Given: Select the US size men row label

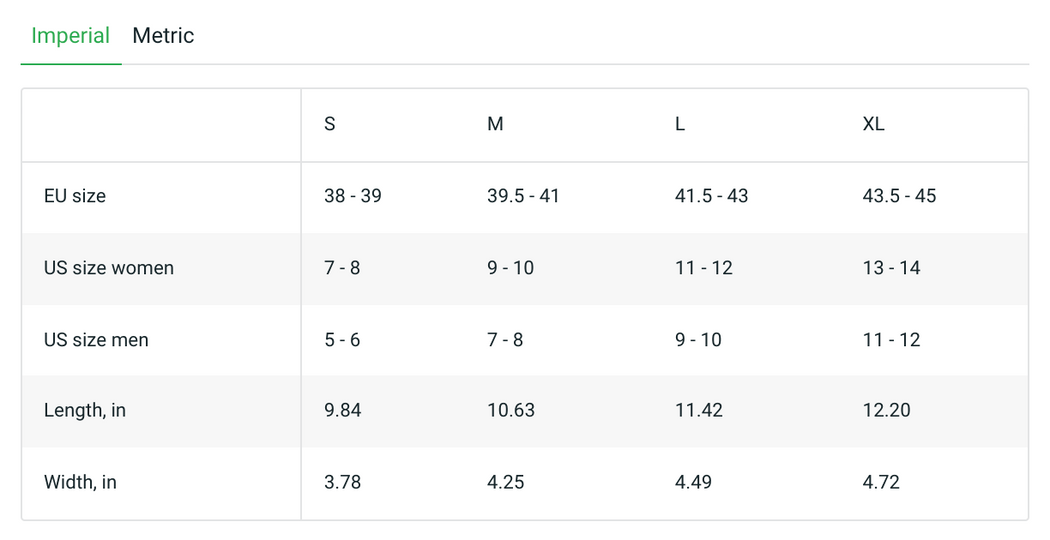Looking at the screenshot, I should pos(96,340).
